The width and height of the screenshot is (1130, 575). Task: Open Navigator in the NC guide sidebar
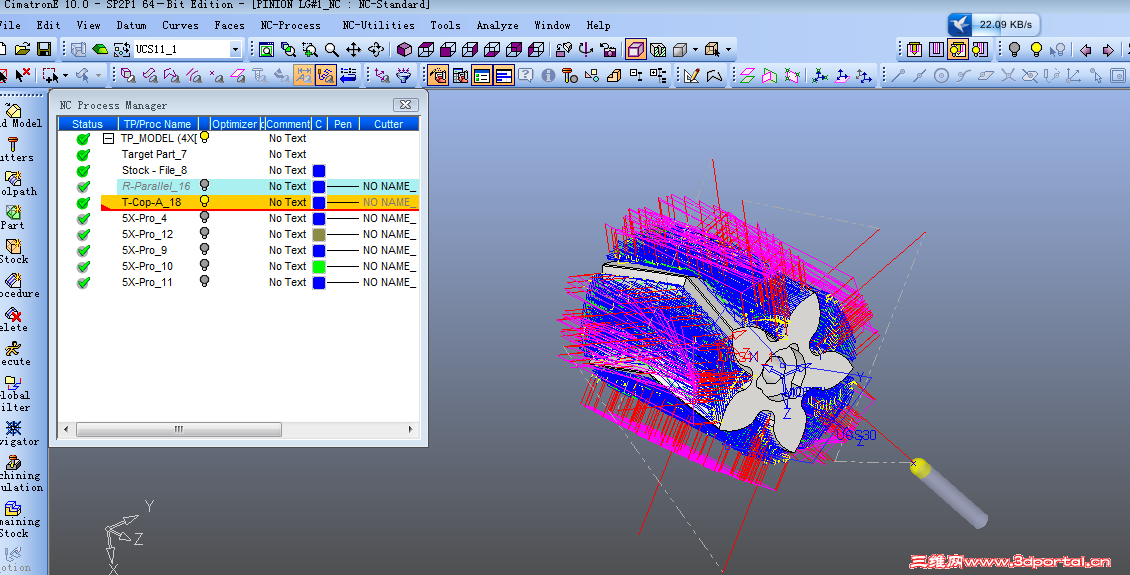click(x=19, y=434)
